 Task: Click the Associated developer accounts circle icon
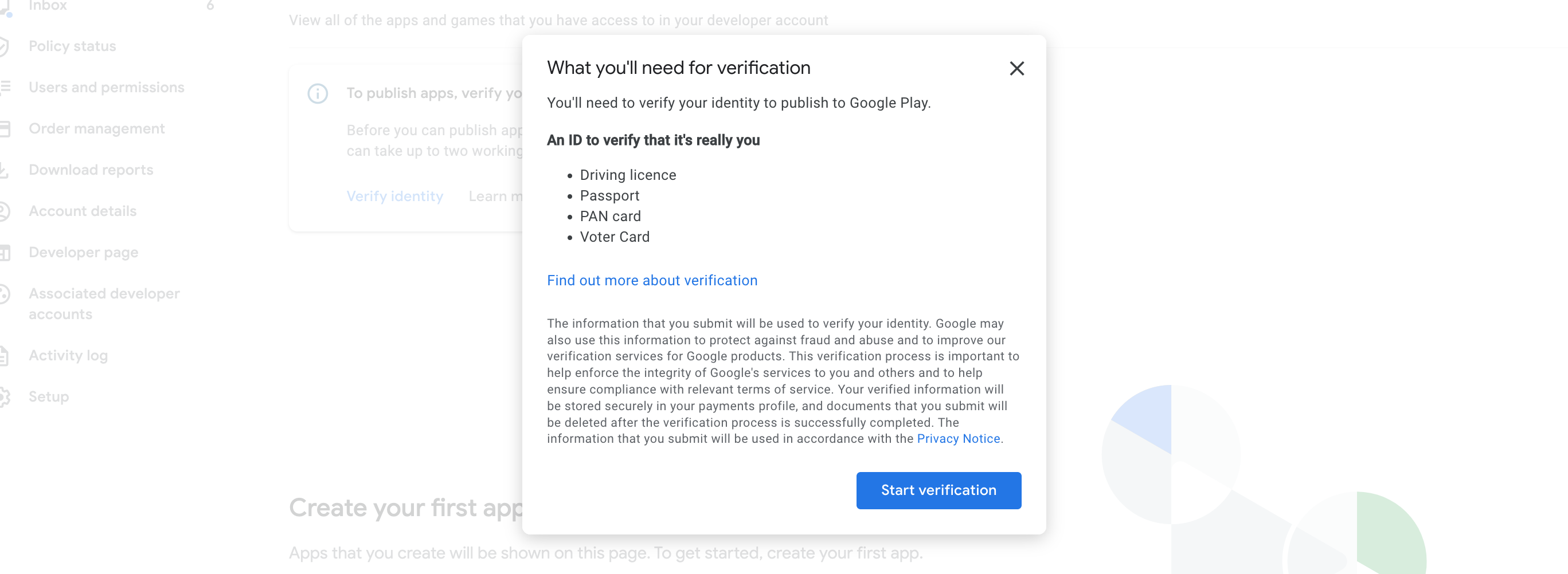(3, 294)
